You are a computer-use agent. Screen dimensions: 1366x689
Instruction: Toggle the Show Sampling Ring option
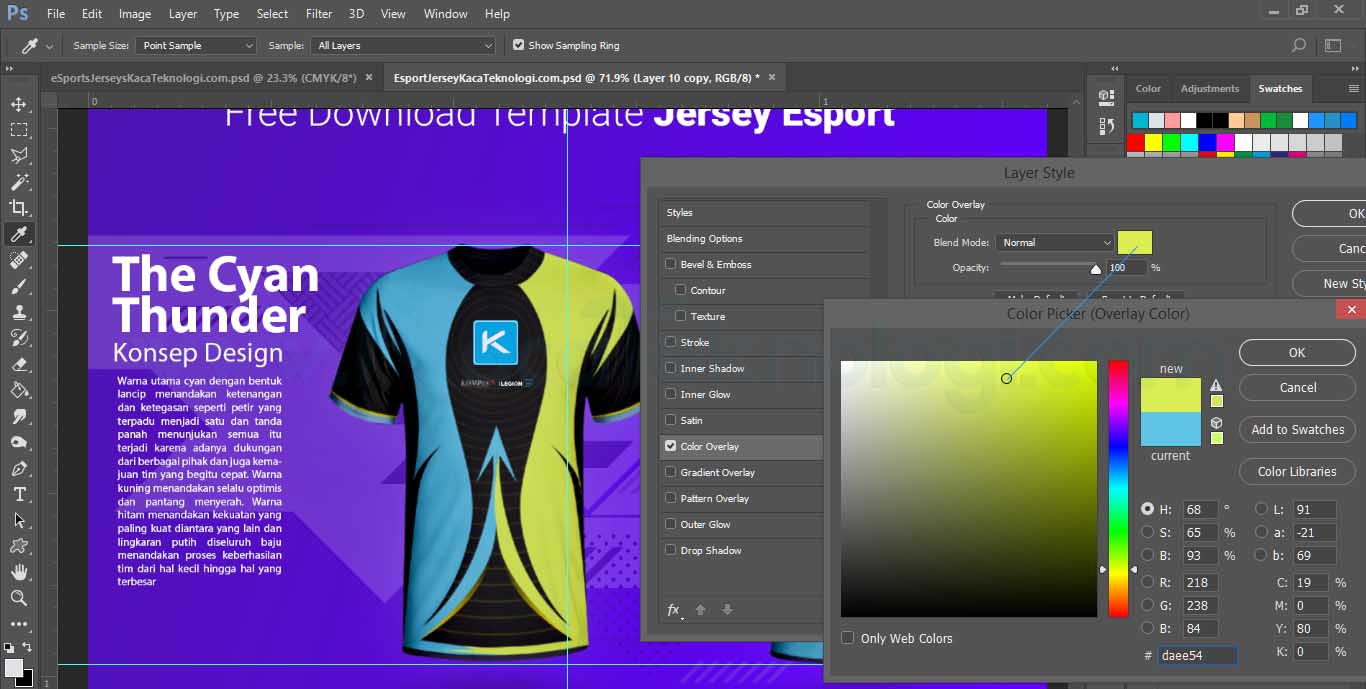518,45
